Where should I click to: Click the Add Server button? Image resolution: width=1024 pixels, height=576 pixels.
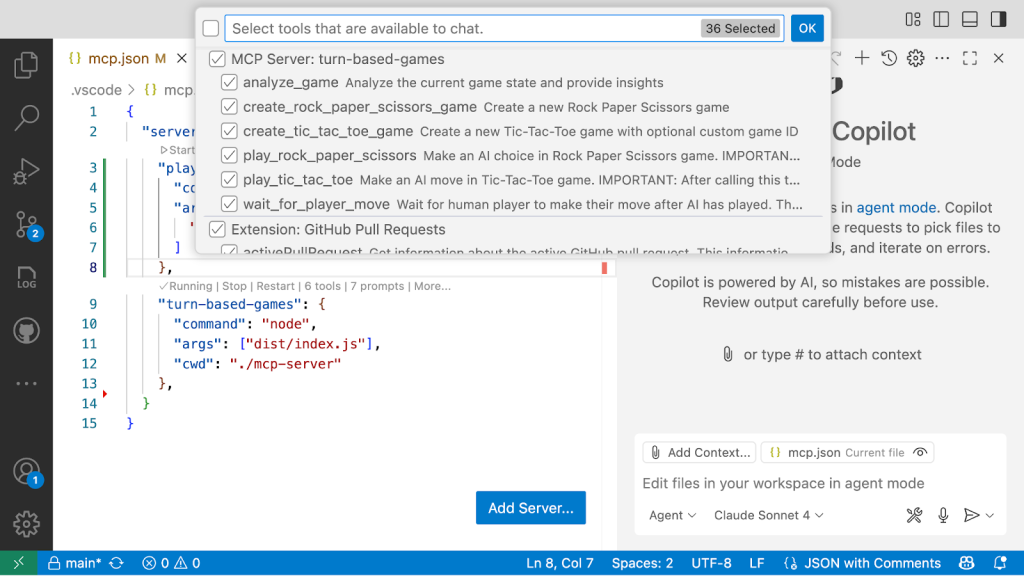pyautogui.click(x=530, y=508)
